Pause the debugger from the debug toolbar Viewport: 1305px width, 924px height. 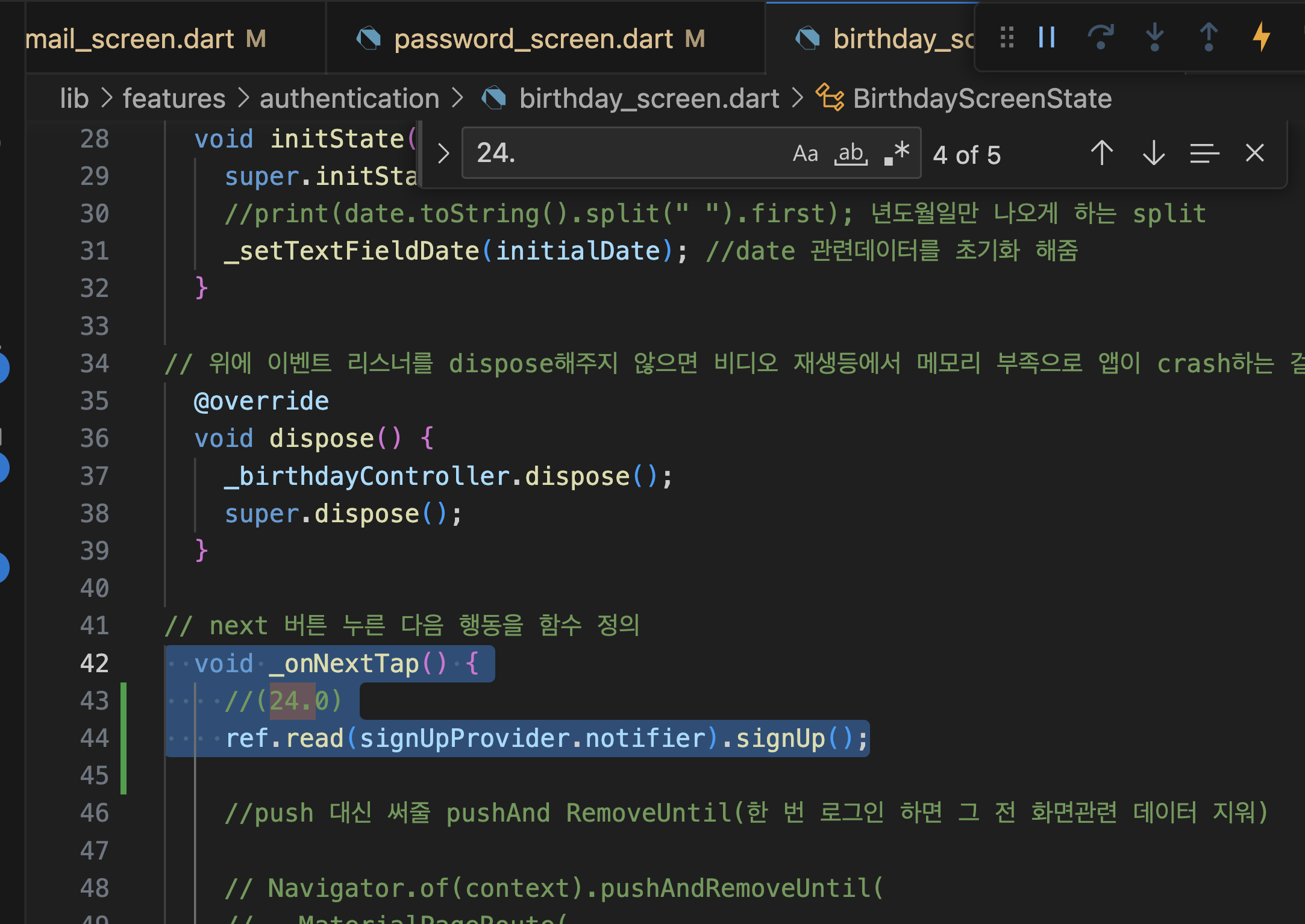[x=1047, y=37]
